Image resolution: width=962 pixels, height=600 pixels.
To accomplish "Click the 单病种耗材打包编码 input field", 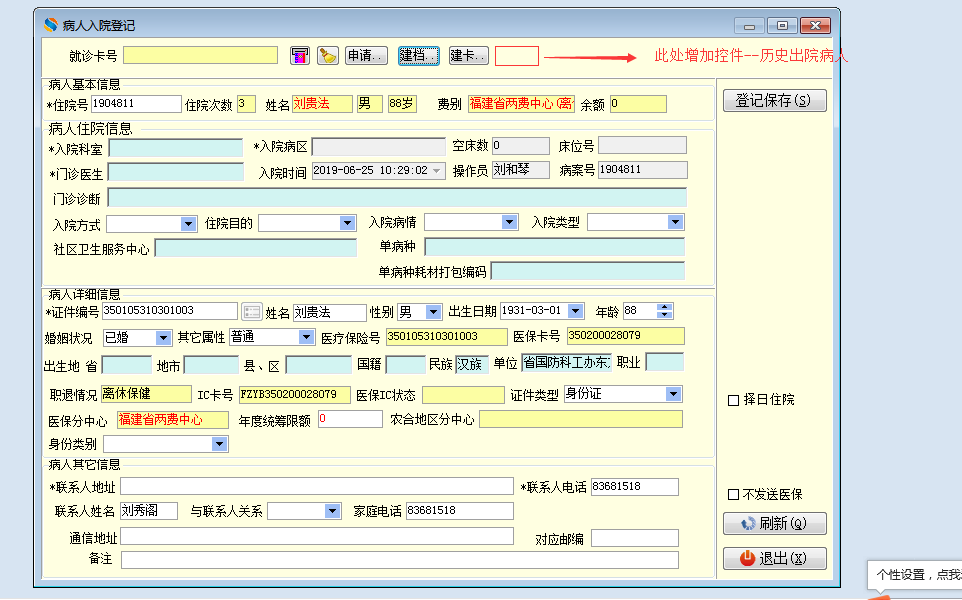I will tap(588, 271).
